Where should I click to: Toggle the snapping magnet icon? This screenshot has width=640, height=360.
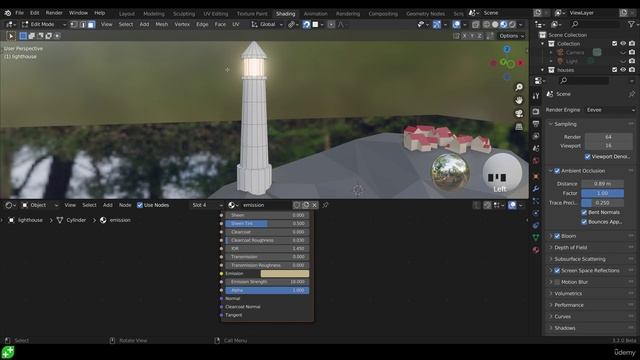(307, 24)
